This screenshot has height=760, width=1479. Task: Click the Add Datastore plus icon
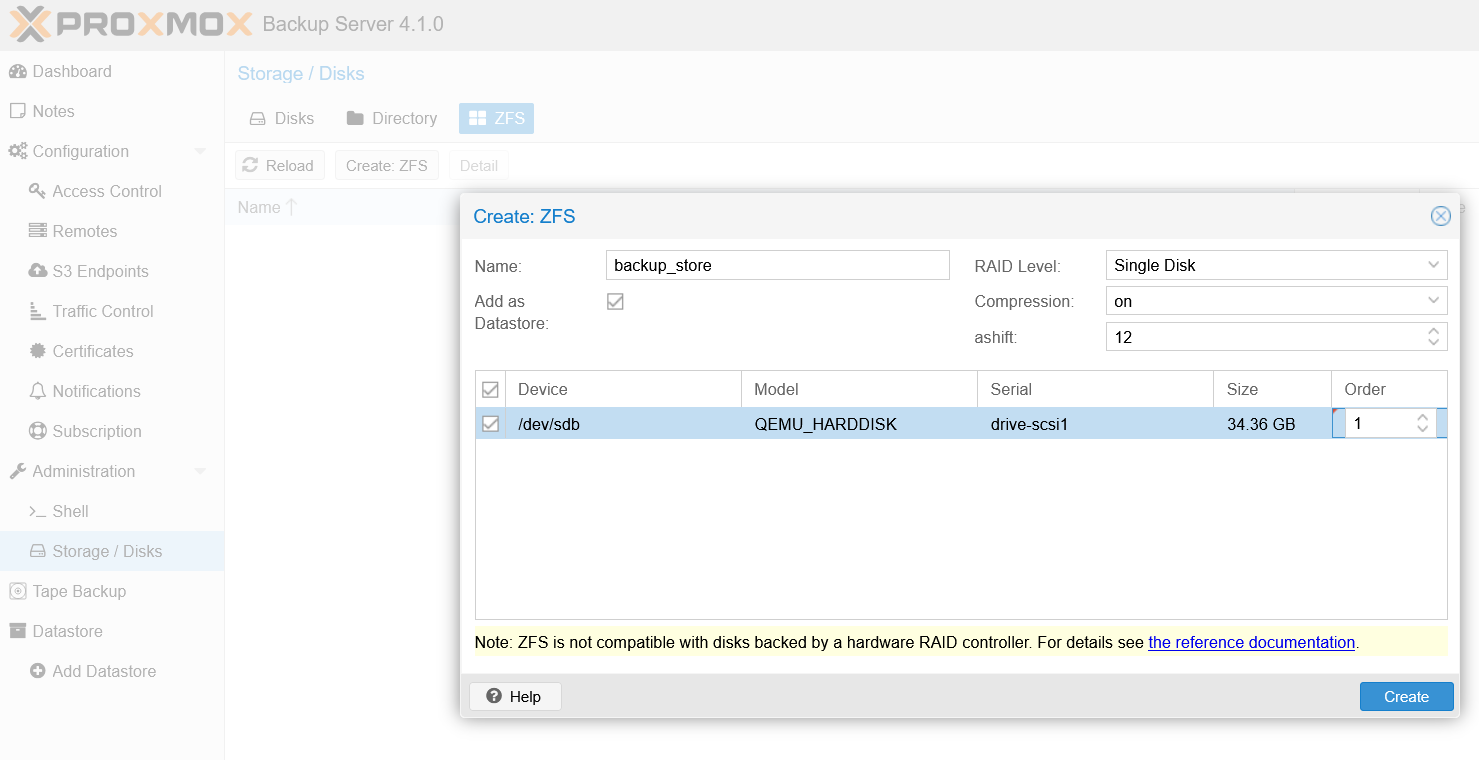37,671
